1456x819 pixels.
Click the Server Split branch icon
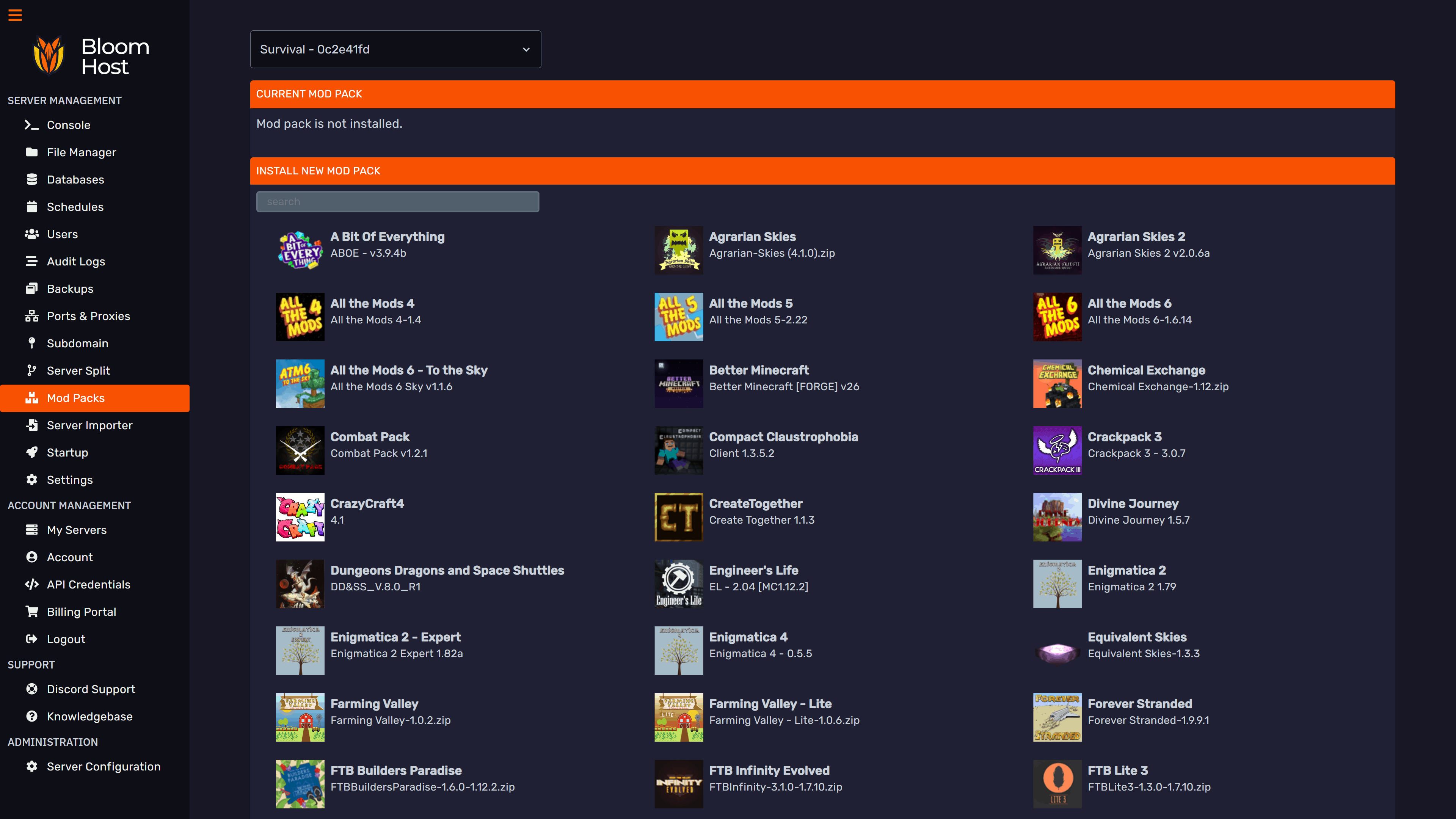tap(31, 371)
